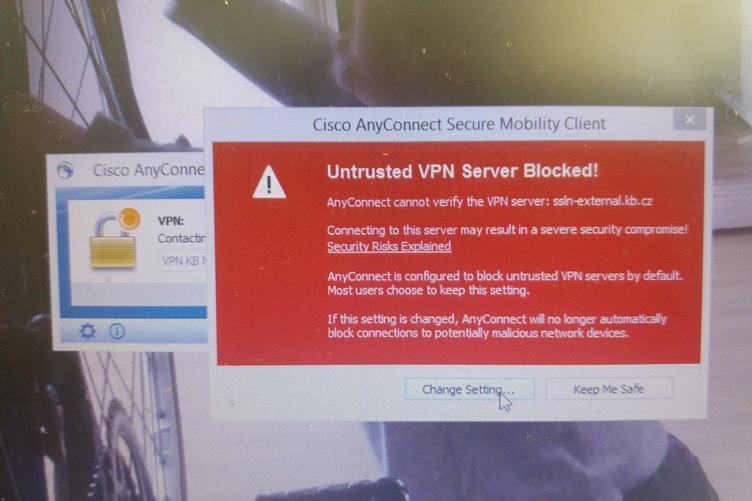The height and width of the screenshot is (501, 752).
Task: Click the Contacting status text
Action: pyautogui.click(x=182, y=238)
